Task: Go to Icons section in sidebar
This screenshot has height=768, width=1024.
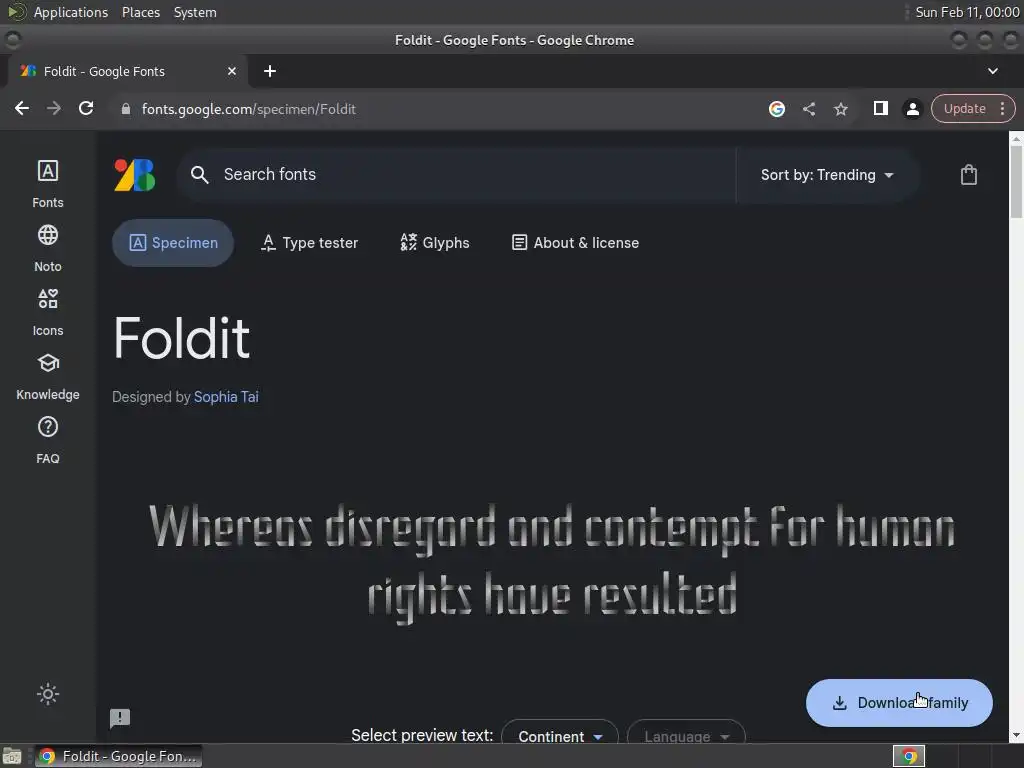Action: tap(48, 312)
